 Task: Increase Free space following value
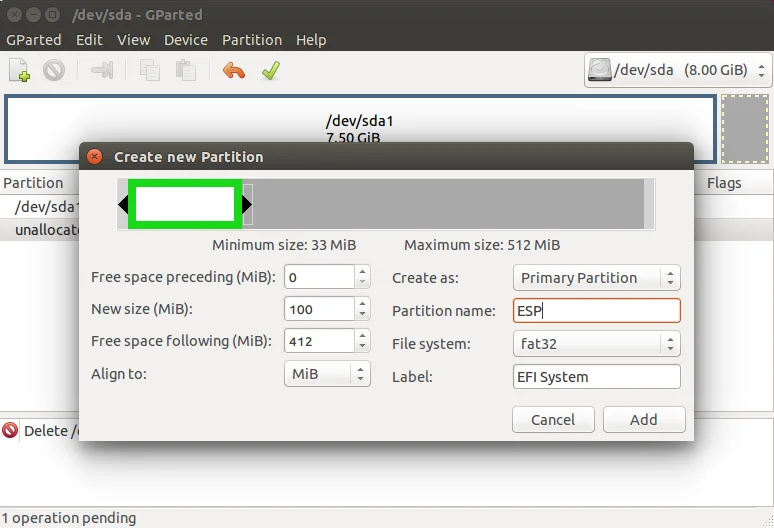[362, 336]
